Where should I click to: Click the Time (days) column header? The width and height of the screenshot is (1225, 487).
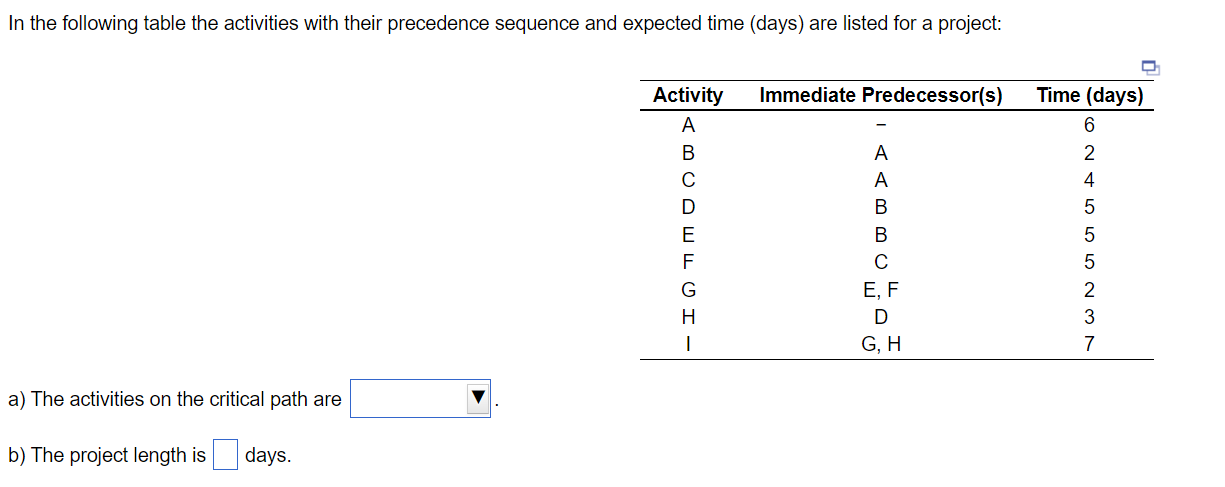point(1090,95)
